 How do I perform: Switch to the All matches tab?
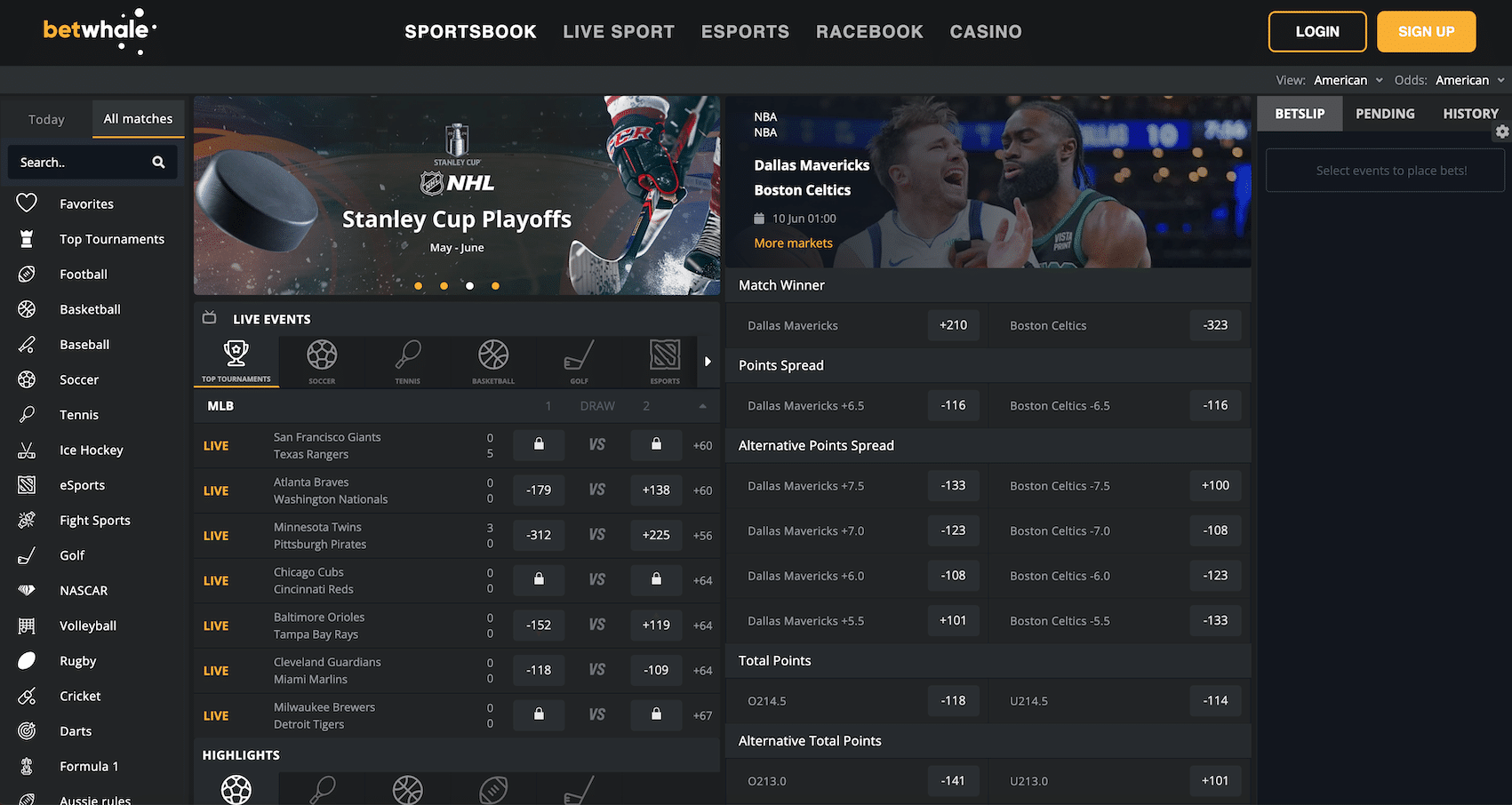coord(138,119)
